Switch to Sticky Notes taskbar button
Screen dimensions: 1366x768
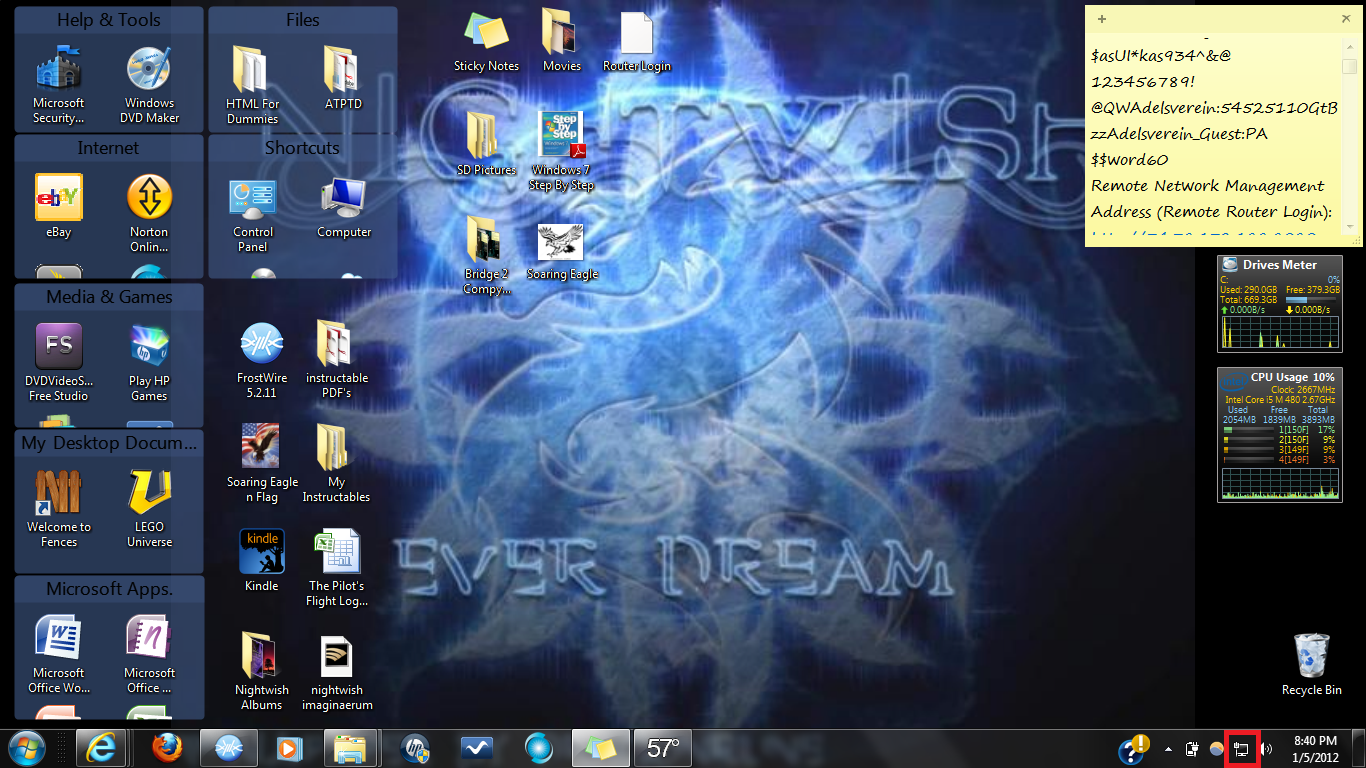(601, 748)
